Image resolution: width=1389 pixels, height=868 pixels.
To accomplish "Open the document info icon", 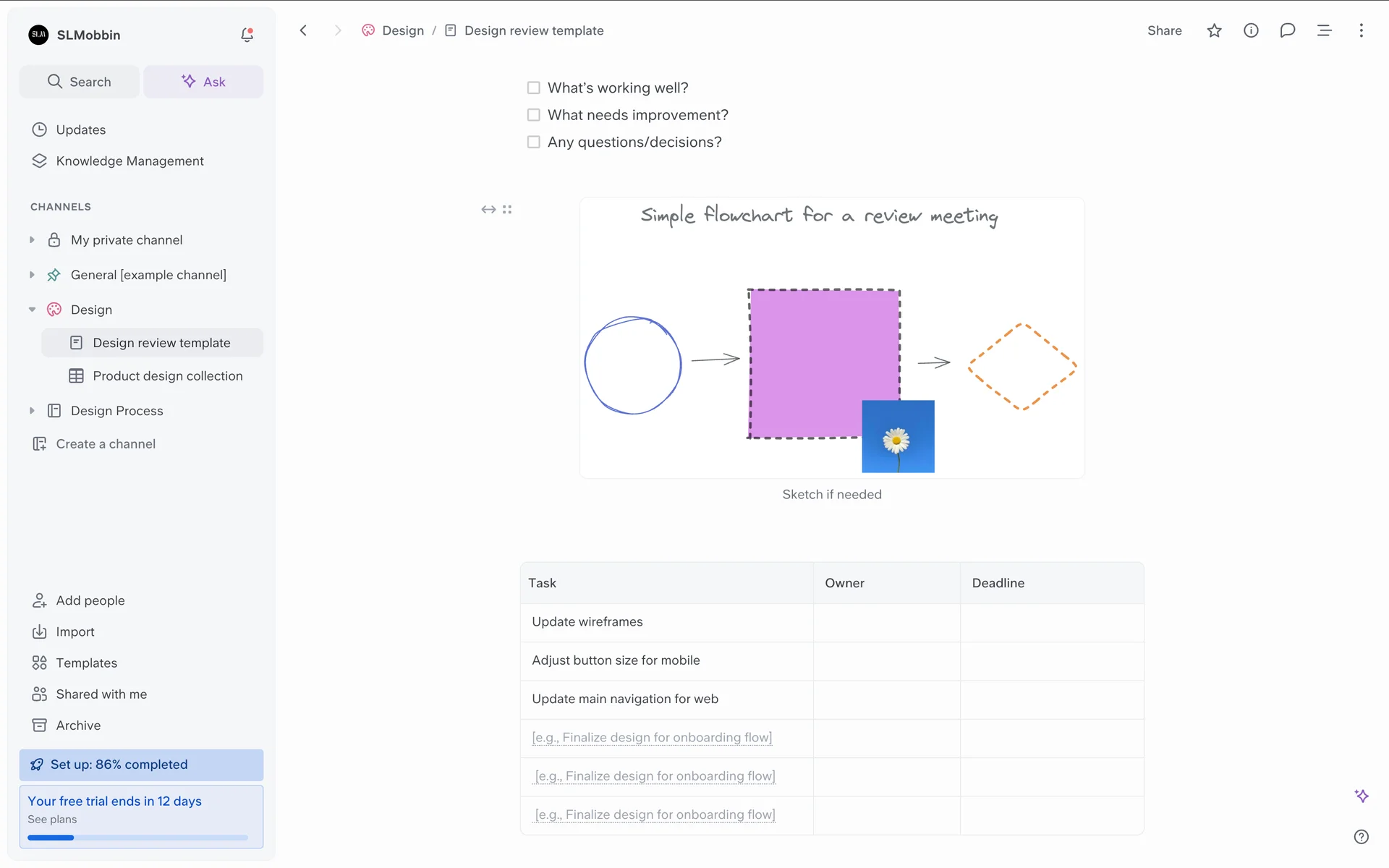I will pos(1251,30).
